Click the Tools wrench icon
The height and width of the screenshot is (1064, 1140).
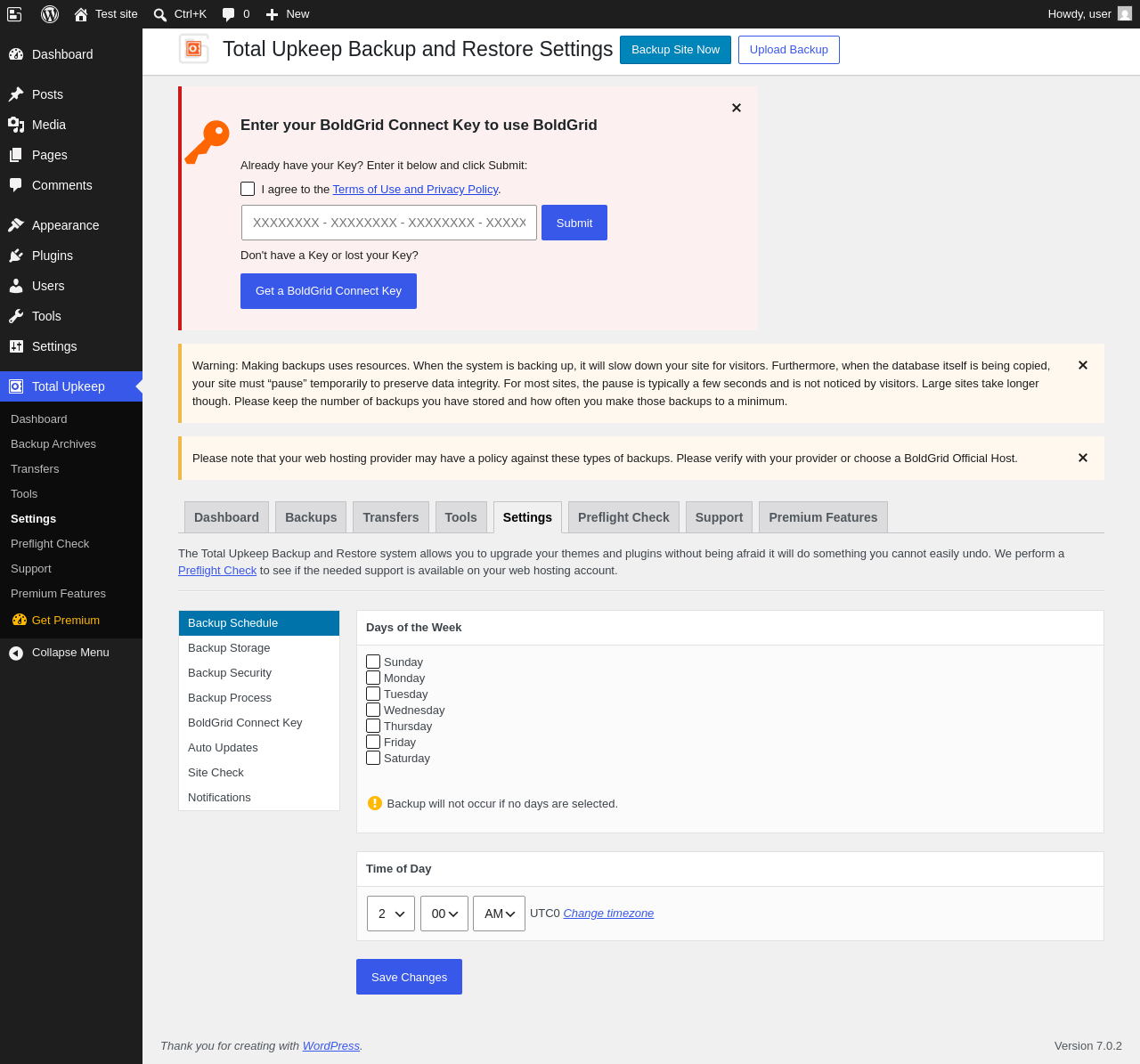click(16, 316)
